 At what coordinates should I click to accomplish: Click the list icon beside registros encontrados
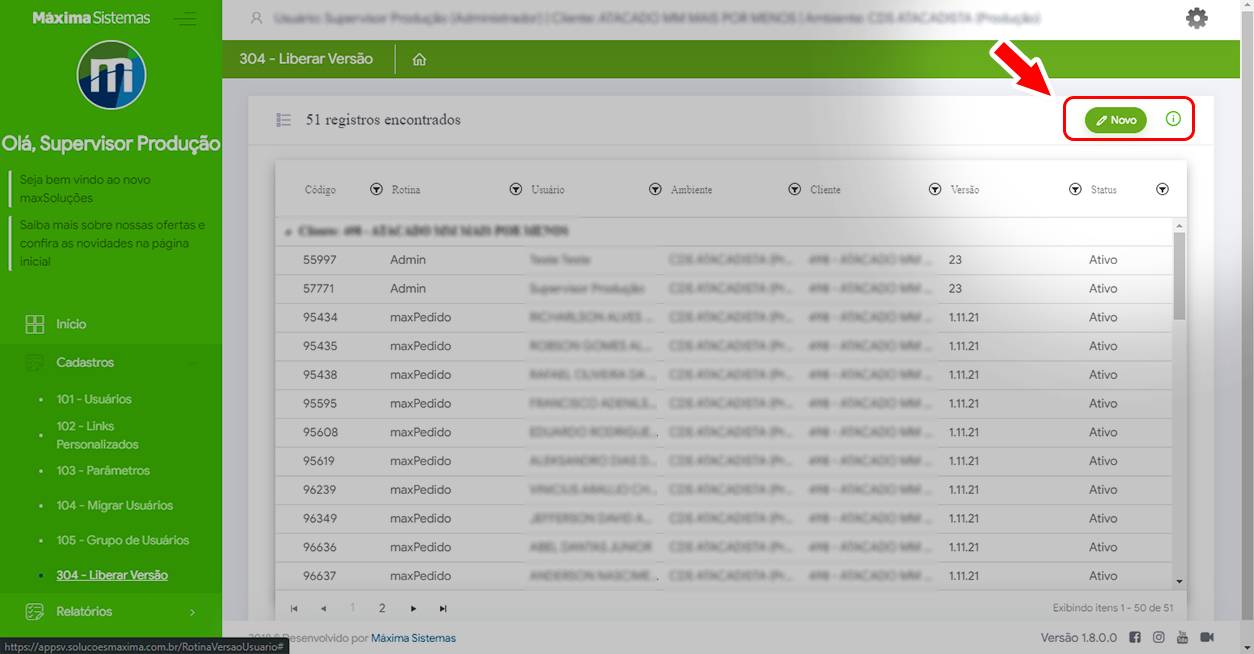click(x=284, y=120)
